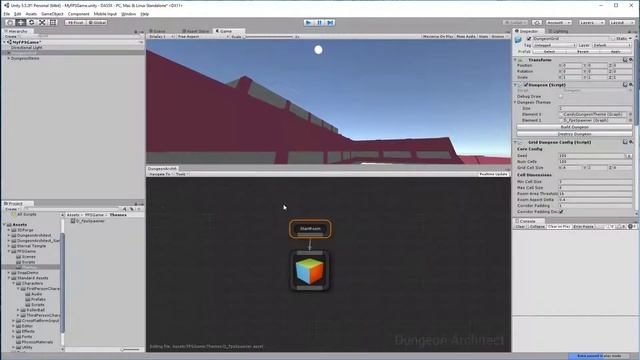The width and height of the screenshot is (640, 360).
Task: Open the Transform component gear menu
Action: pos(631,60)
